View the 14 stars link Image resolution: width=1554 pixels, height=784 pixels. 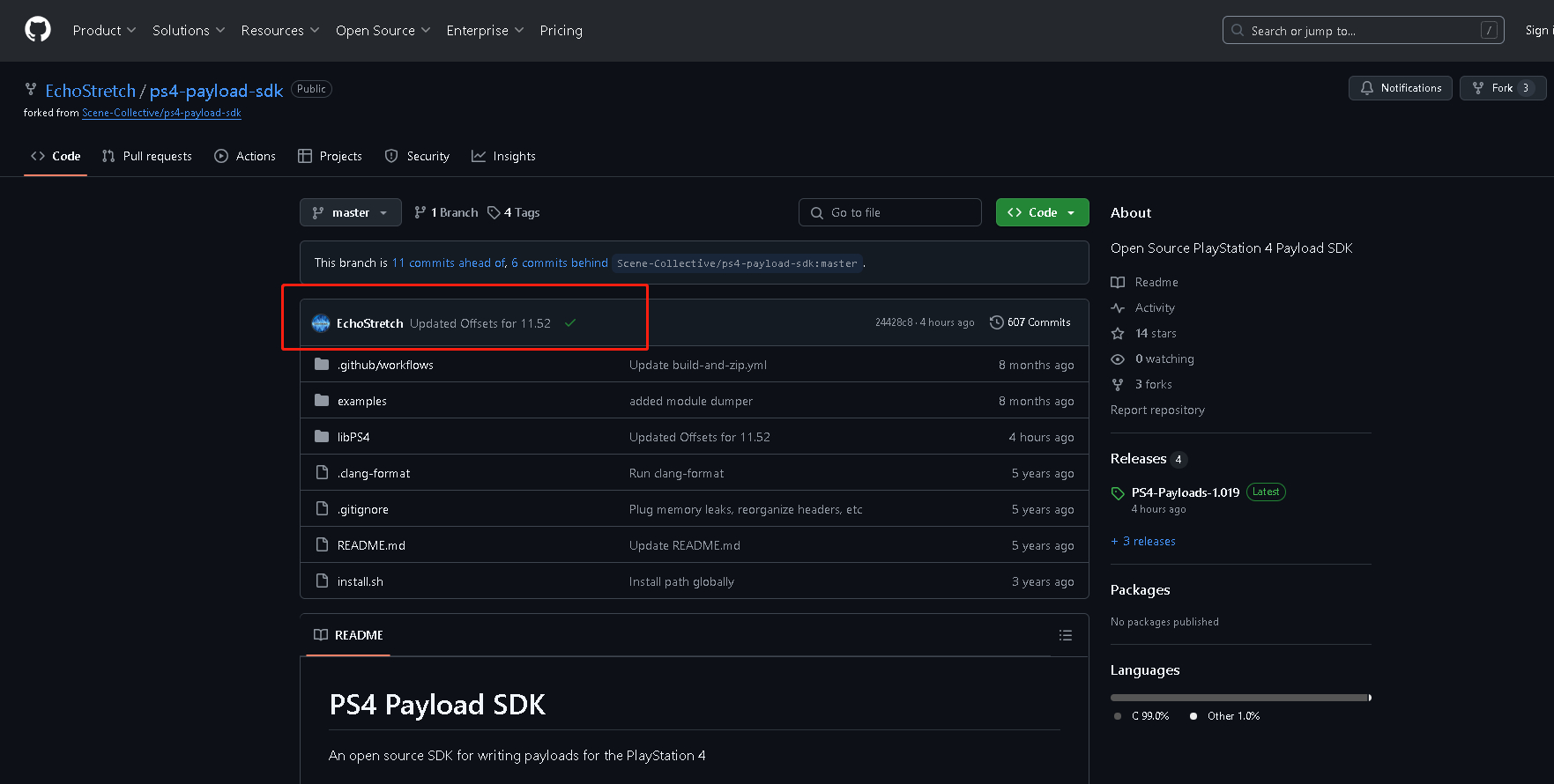(x=1144, y=333)
